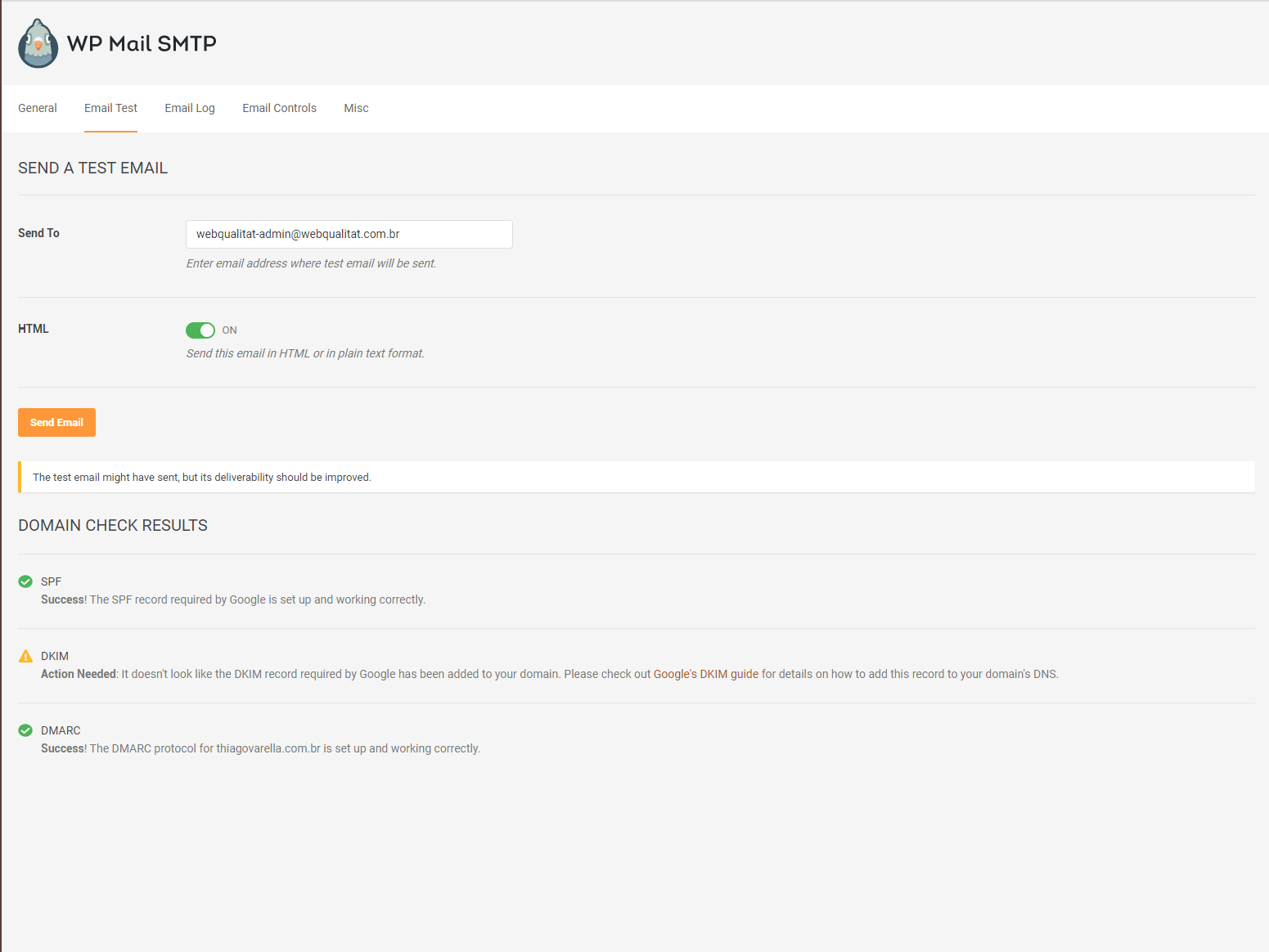The image size is (1269, 952).
Task: Click the WP Mail SMTP title text
Action: coord(142,43)
